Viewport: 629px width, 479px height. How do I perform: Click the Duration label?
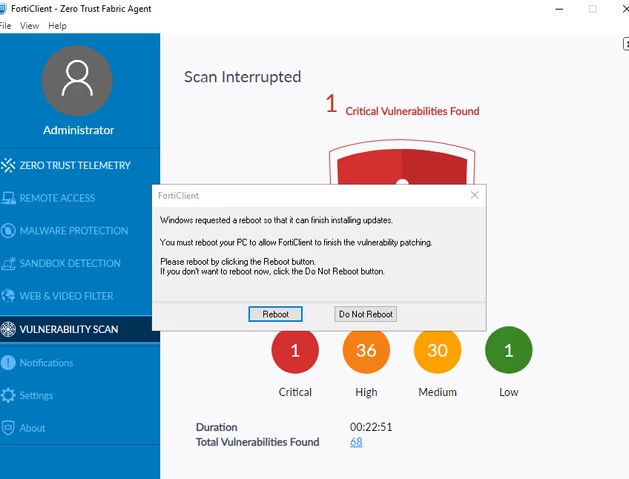tap(217, 427)
